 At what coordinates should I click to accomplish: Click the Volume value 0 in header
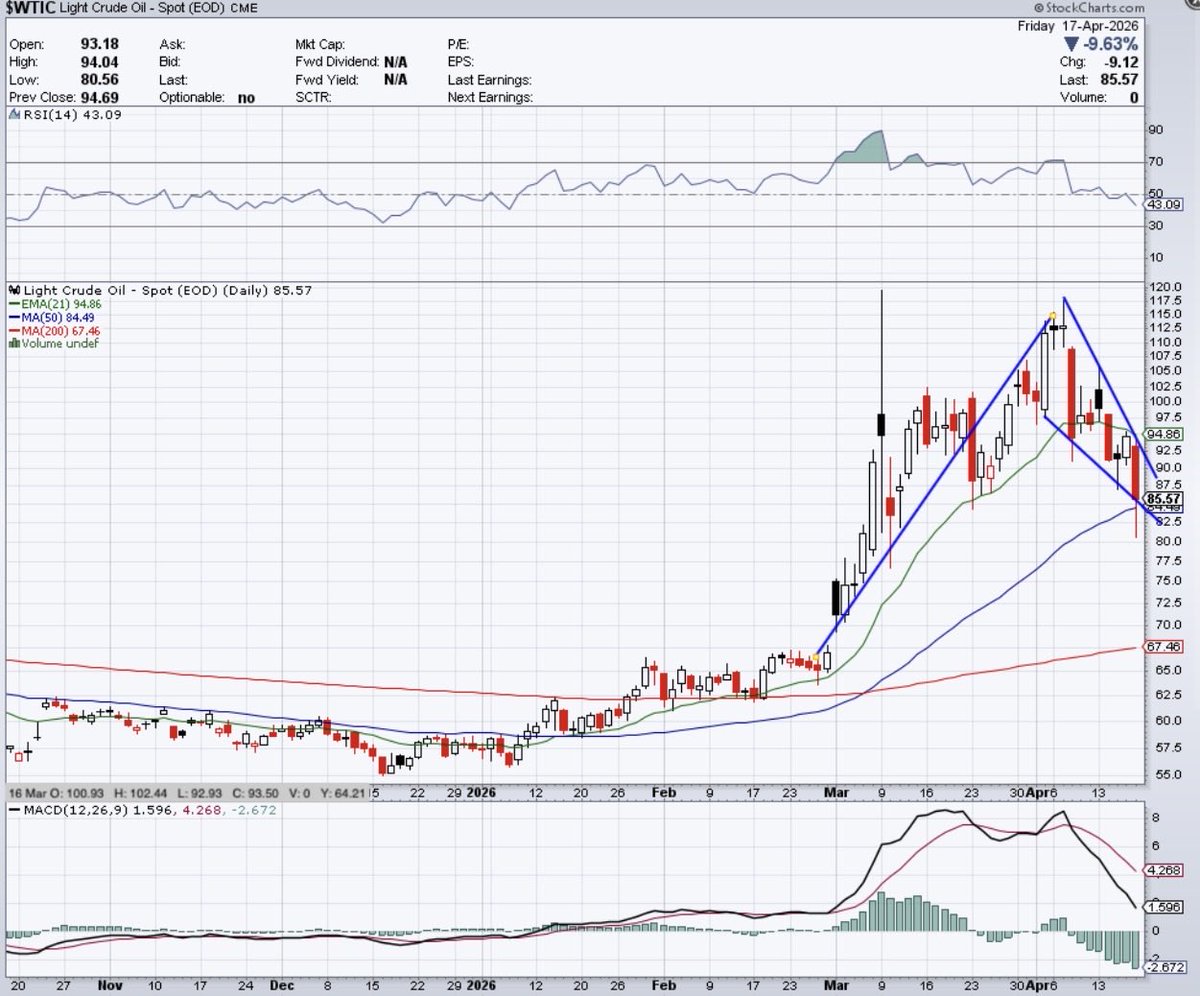click(x=1134, y=97)
